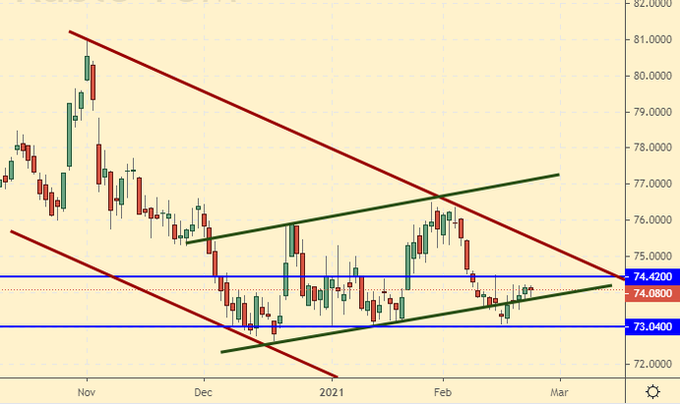This screenshot has width=680, height=404.
Task: Select the Dec label on time axis
Action: pos(203,390)
